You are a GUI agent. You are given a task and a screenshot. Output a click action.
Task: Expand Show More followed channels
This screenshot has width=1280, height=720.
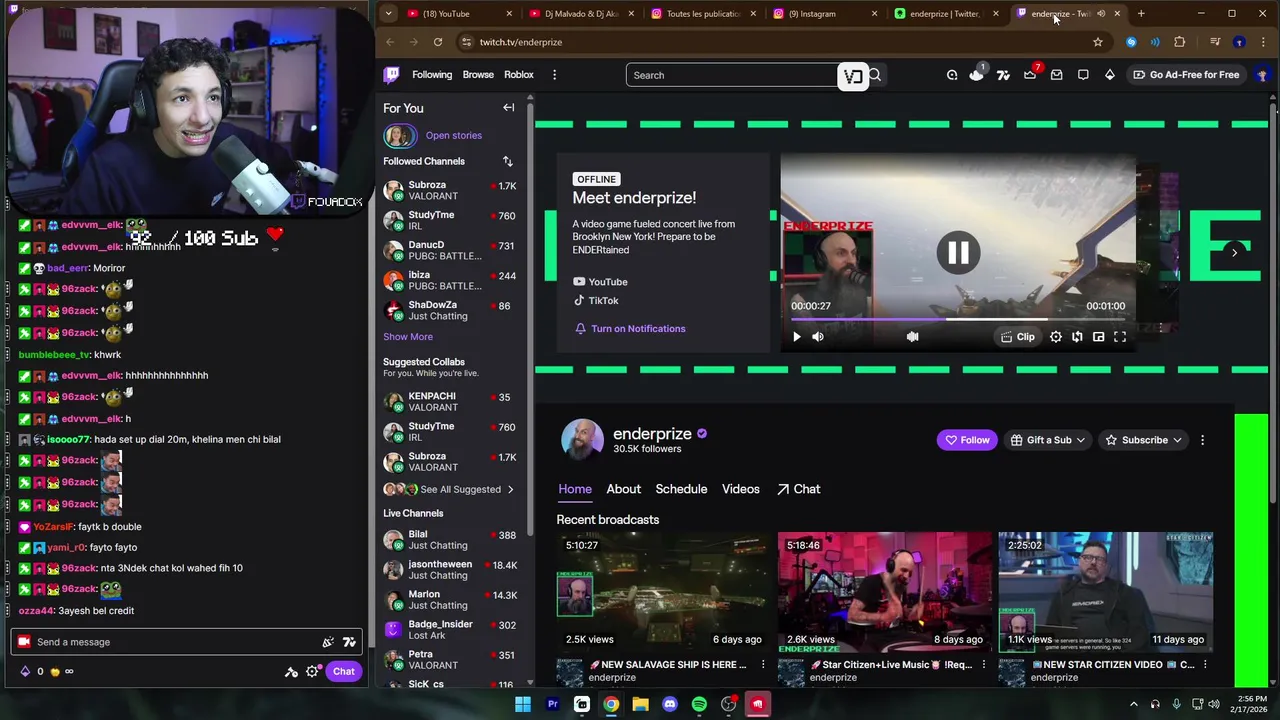pyautogui.click(x=408, y=337)
